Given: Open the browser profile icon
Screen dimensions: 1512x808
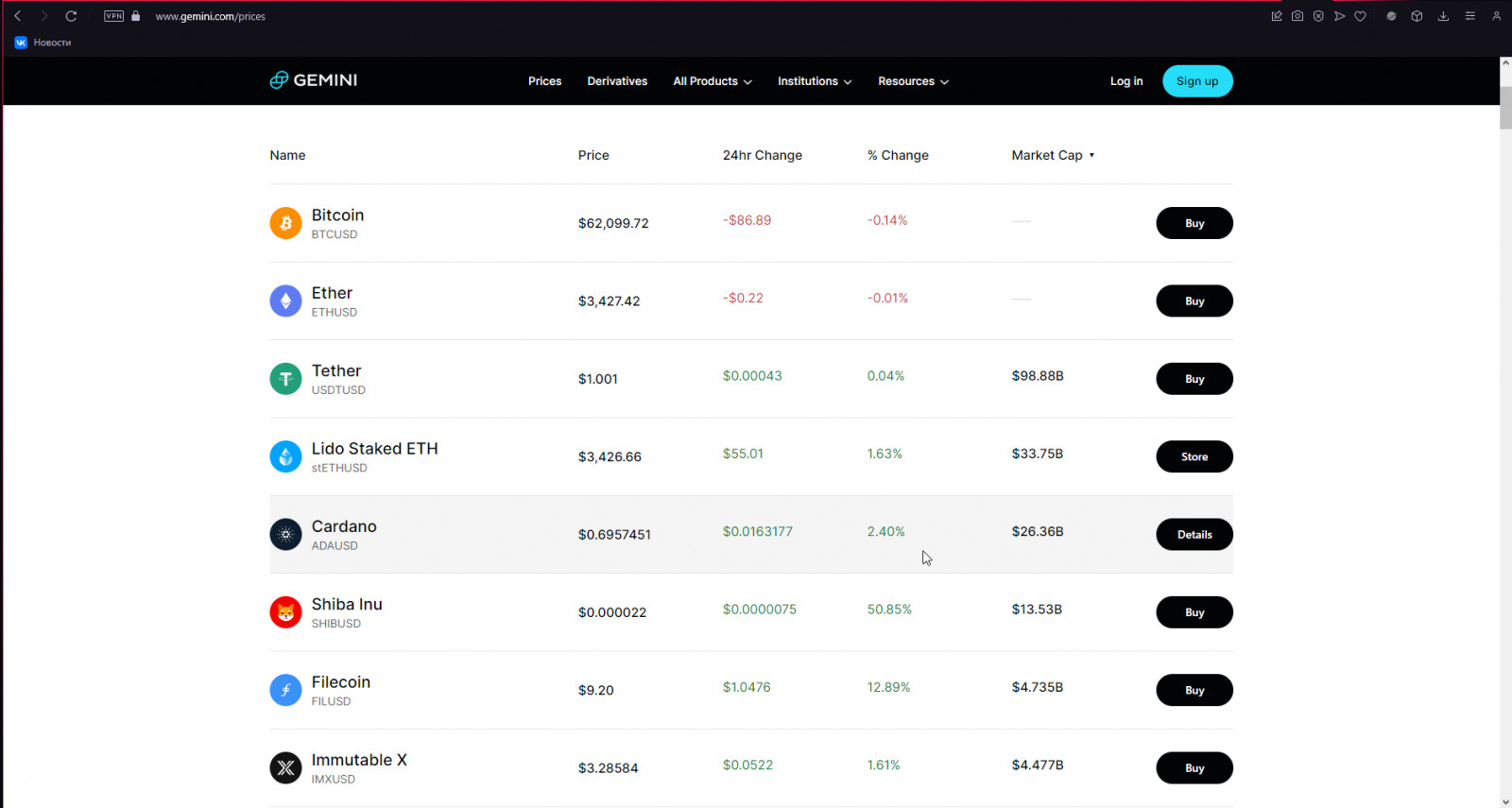Looking at the screenshot, I should [1496, 16].
